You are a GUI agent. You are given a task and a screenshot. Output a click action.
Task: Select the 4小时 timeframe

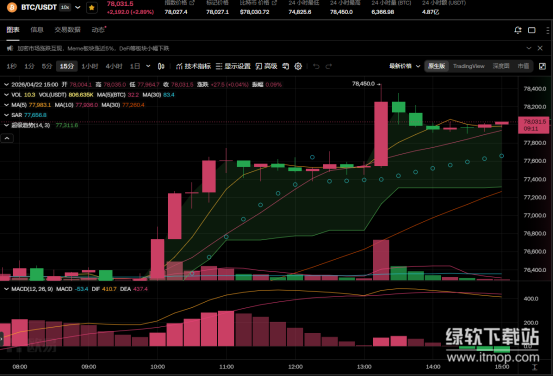pyautogui.click(x=114, y=66)
